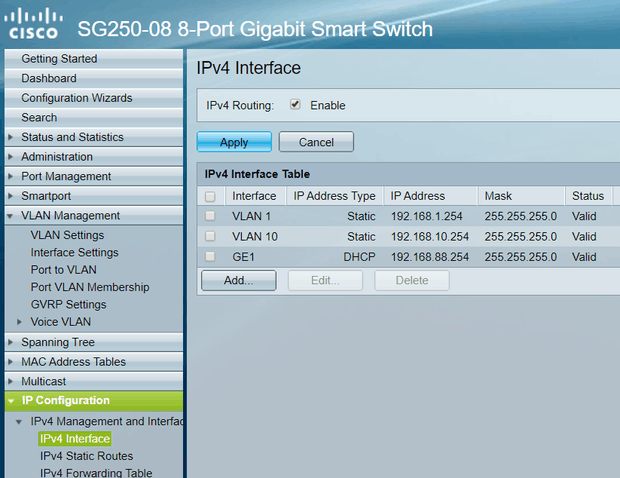The width and height of the screenshot is (620, 478).
Task: Open IPv4 Forwarding Table page
Action: click(96, 472)
